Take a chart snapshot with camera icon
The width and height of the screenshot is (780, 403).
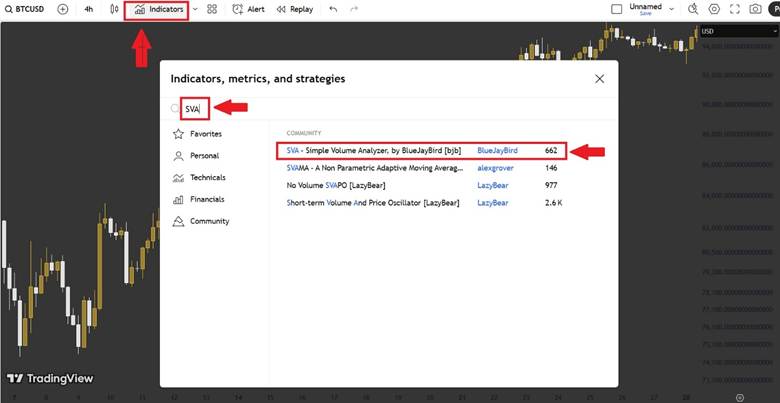755,9
